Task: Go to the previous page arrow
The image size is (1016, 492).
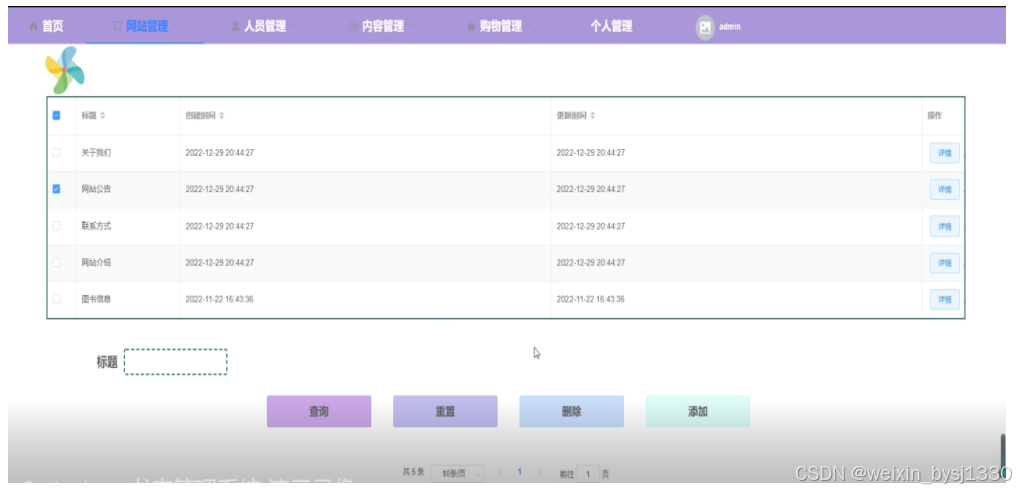Action: 499,473
